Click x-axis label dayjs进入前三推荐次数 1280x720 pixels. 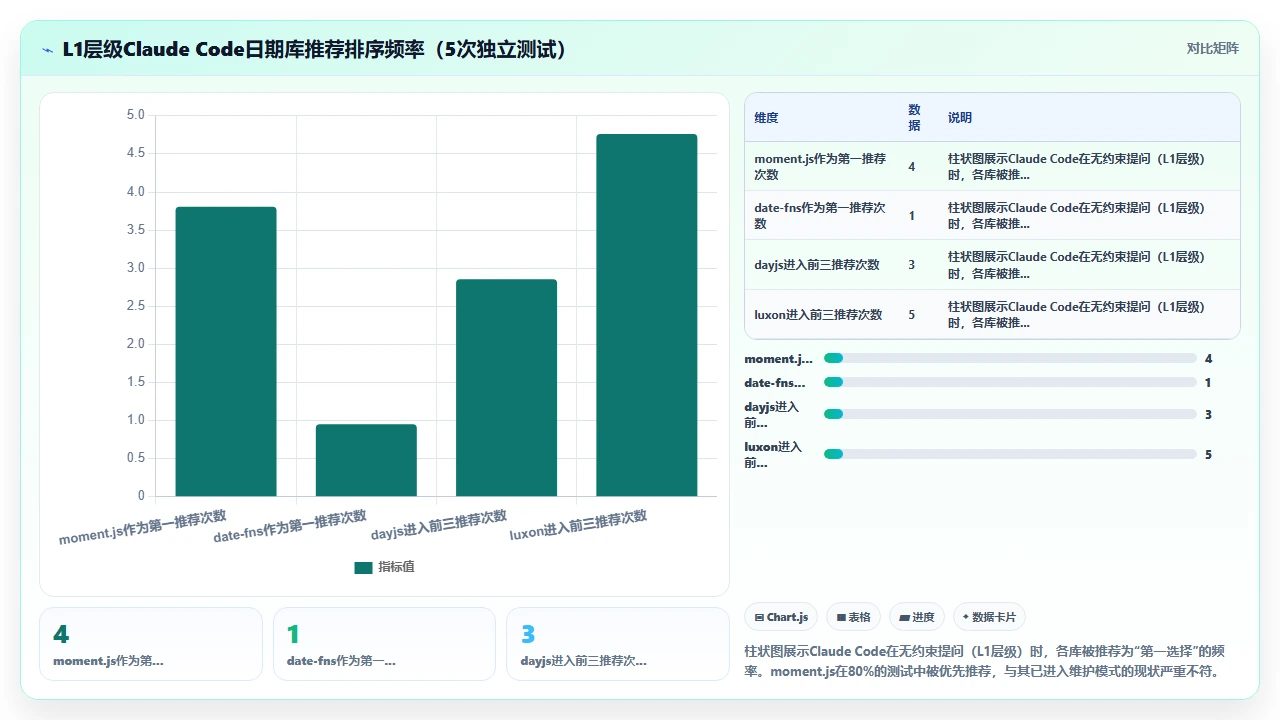[x=439, y=525]
